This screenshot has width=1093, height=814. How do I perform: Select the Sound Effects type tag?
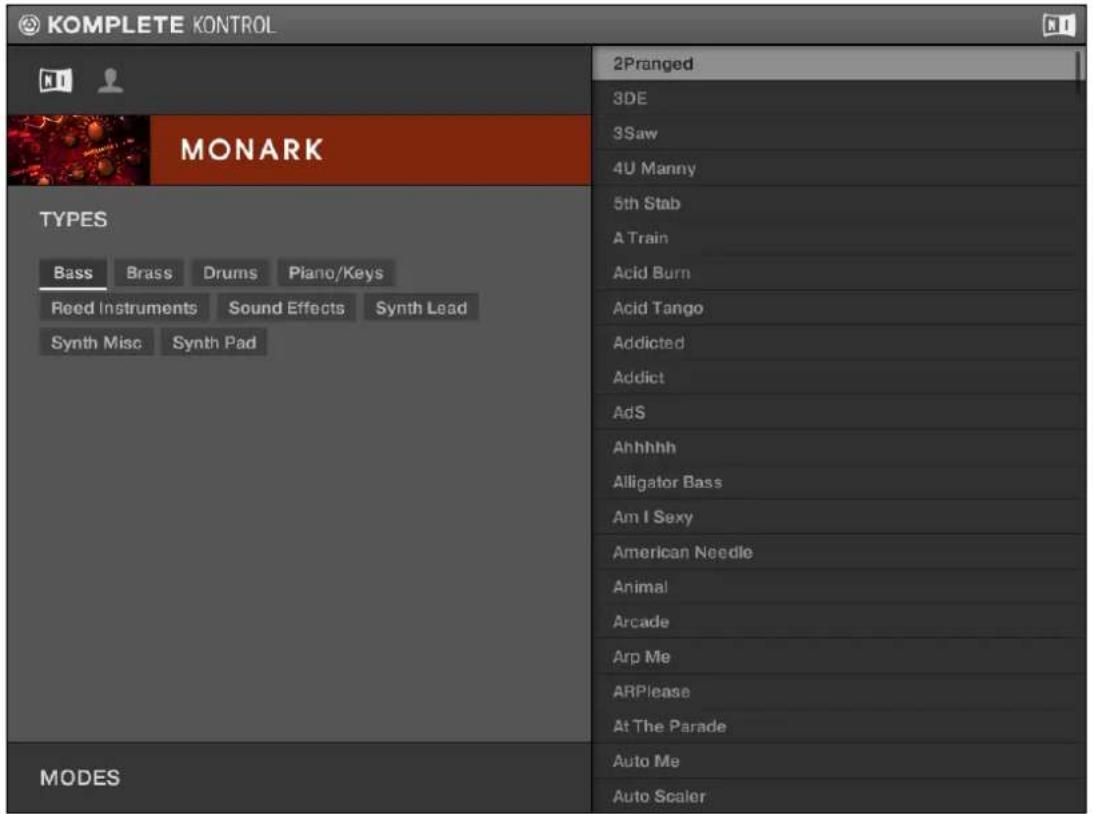[x=286, y=308]
